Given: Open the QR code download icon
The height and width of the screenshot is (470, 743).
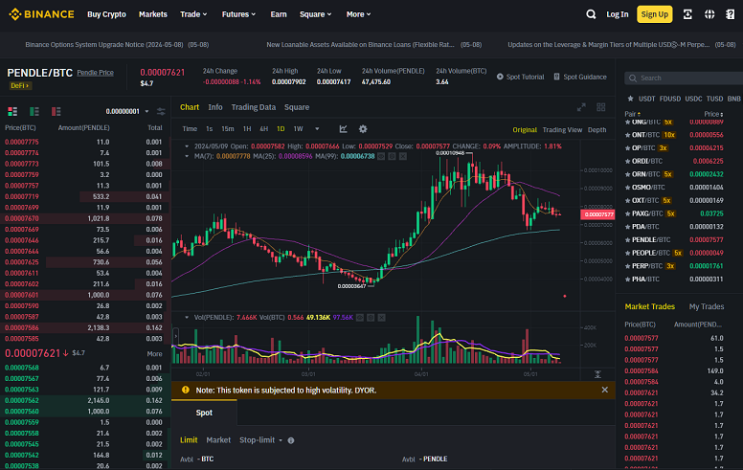Looking at the screenshot, I should pyautogui.click(x=687, y=14).
